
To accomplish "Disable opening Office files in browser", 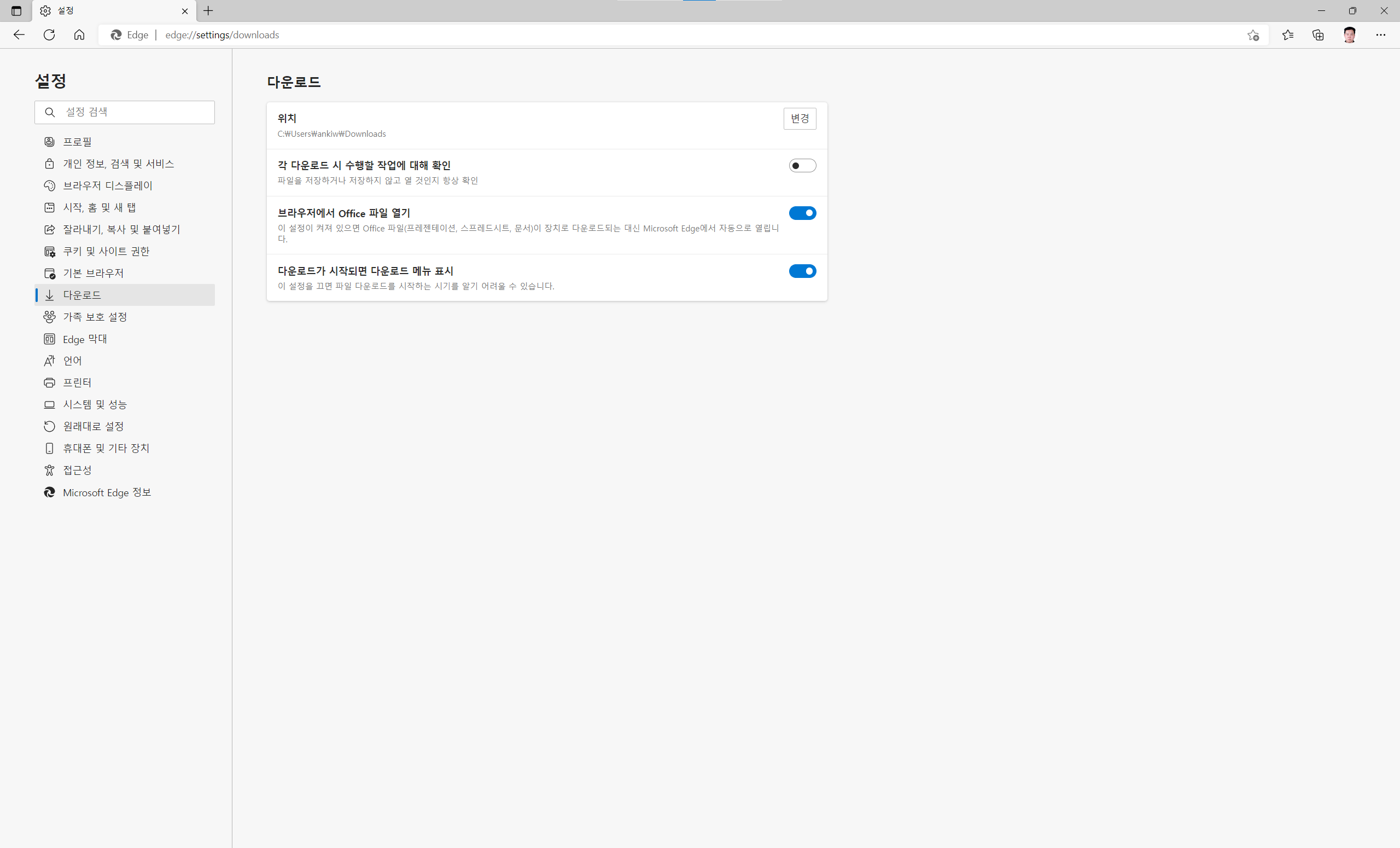I will point(802,213).
